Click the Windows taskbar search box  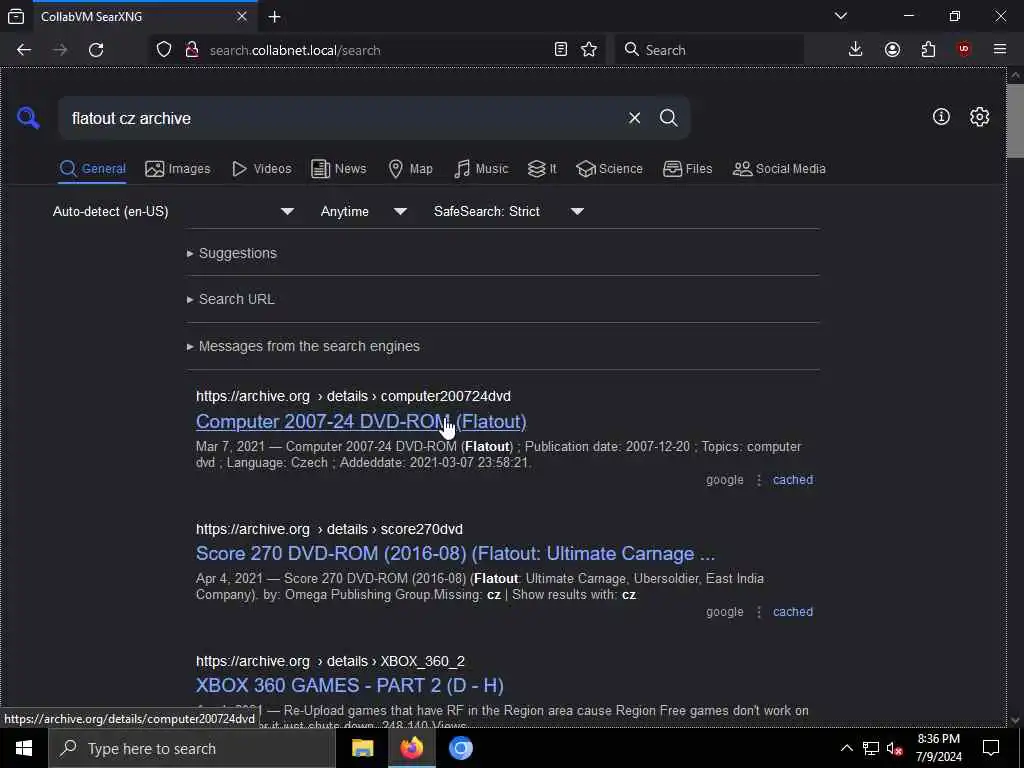click(192, 748)
